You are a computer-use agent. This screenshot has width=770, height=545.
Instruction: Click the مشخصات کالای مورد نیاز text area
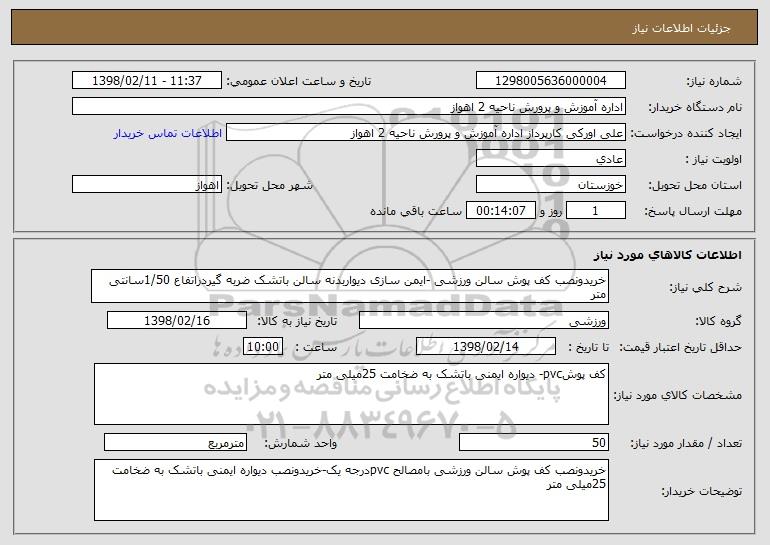(351, 394)
